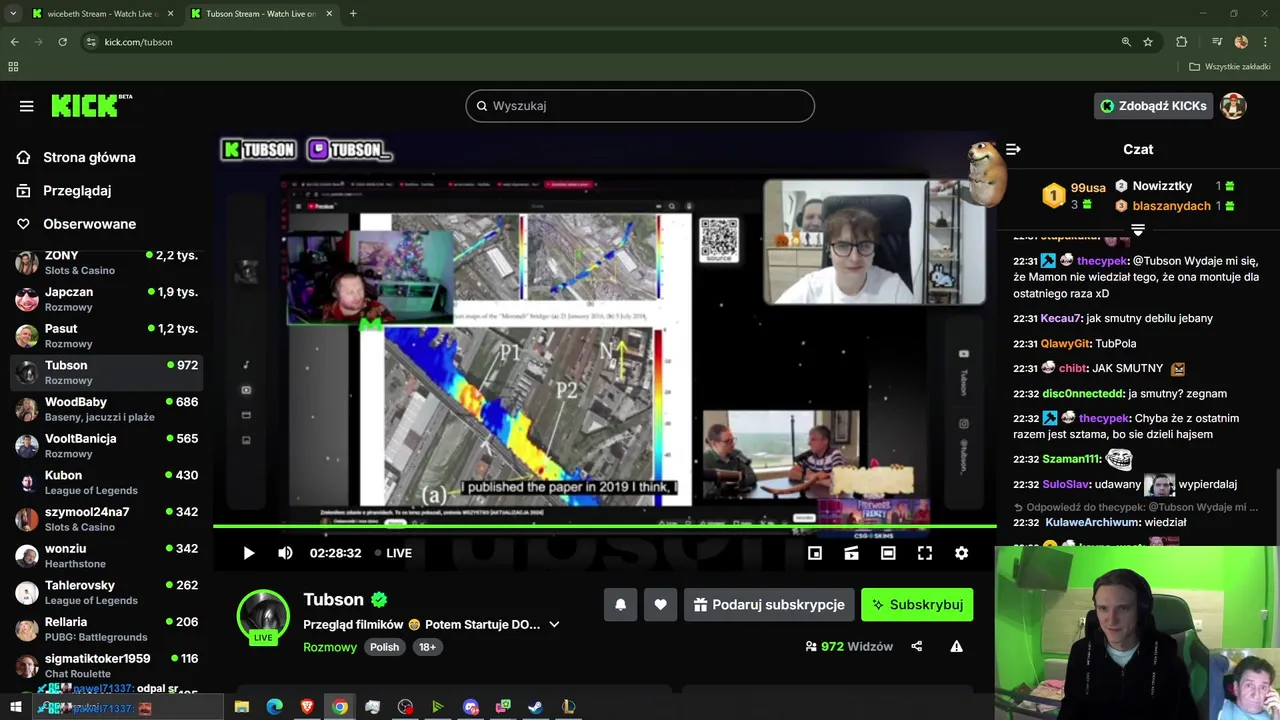Click Rozmowy category link under Tubson
Viewport: 1280px width, 720px height.
point(330,647)
